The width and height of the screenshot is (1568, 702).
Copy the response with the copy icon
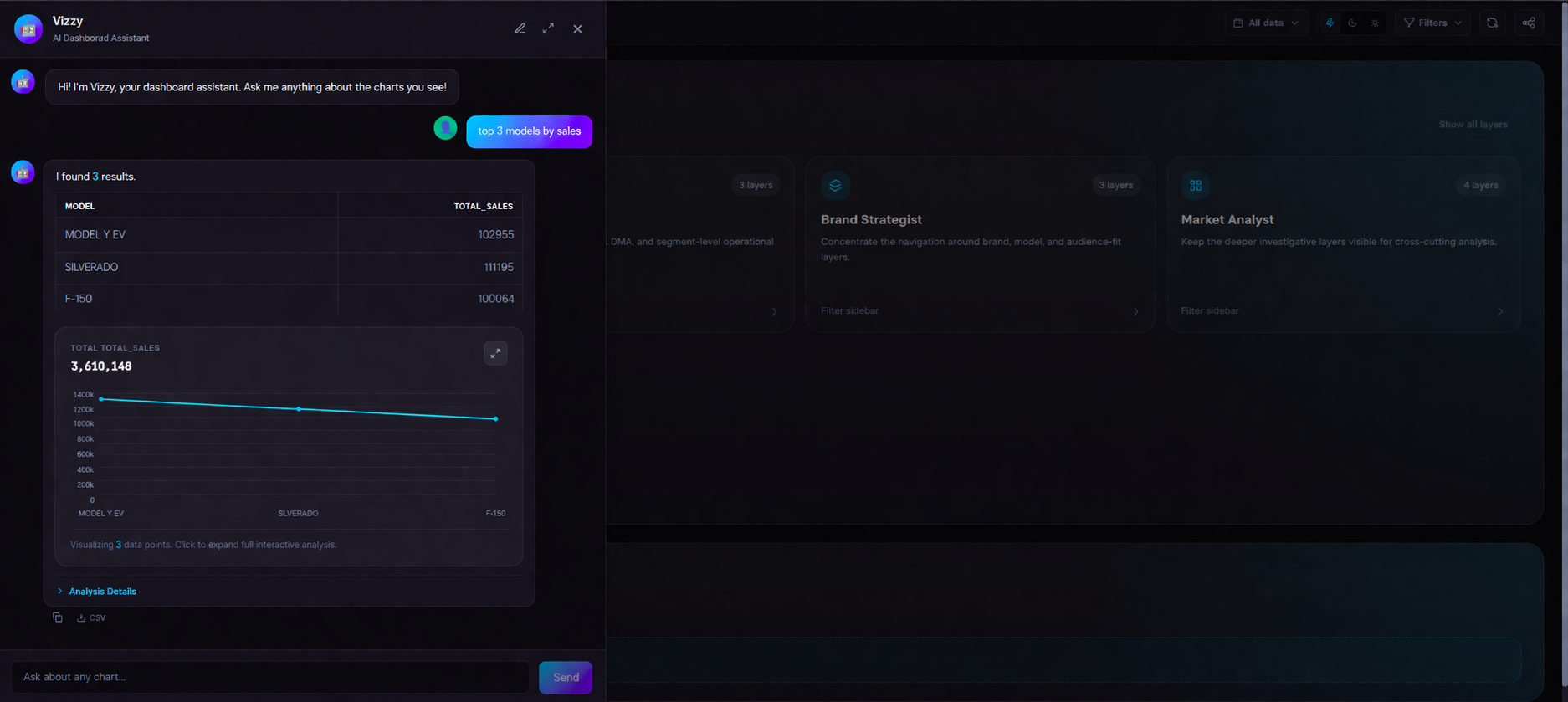click(x=58, y=617)
